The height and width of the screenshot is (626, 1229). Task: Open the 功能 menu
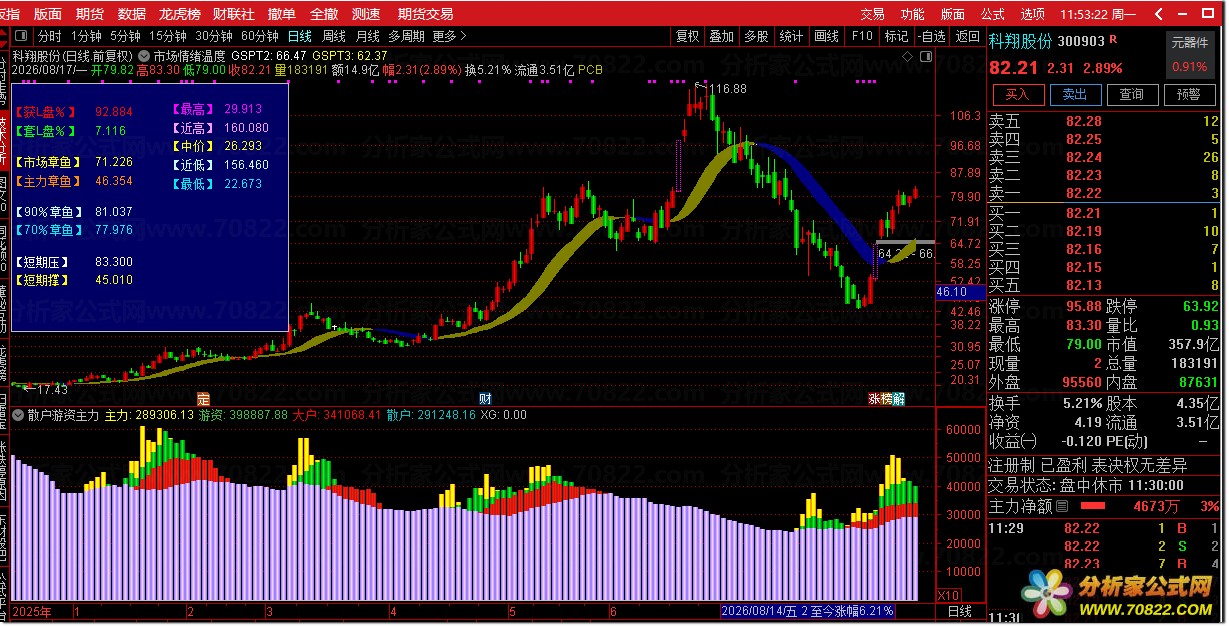coord(912,14)
